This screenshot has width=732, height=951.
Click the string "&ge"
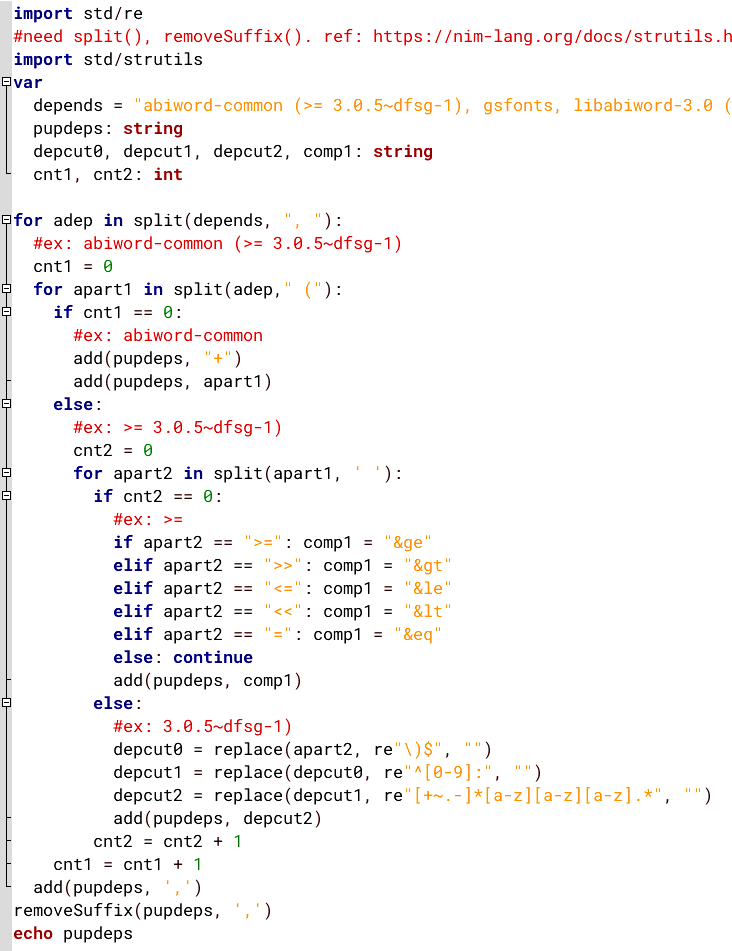[x=408, y=542]
